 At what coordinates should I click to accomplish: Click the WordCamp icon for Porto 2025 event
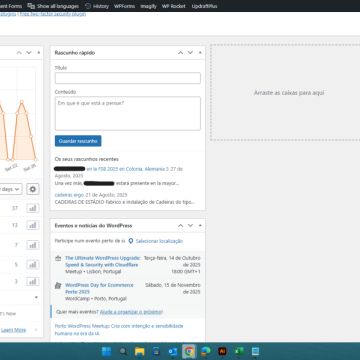coord(58,285)
